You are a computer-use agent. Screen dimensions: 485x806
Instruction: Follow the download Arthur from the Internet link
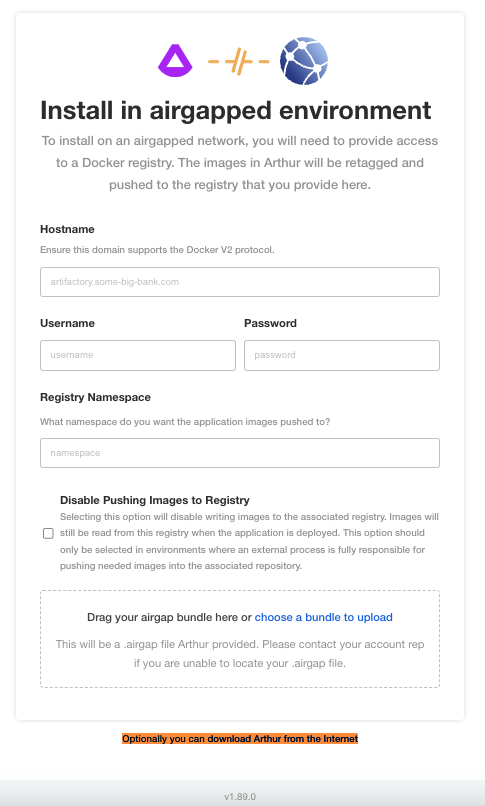pyautogui.click(x=240, y=739)
